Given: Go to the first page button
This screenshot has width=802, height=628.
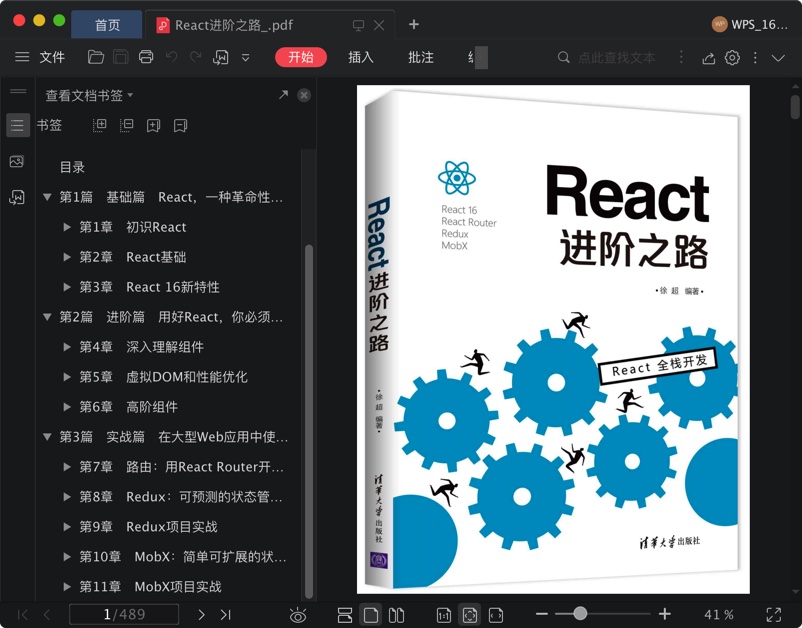Looking at the screenshot, I should tap(23, 614).
